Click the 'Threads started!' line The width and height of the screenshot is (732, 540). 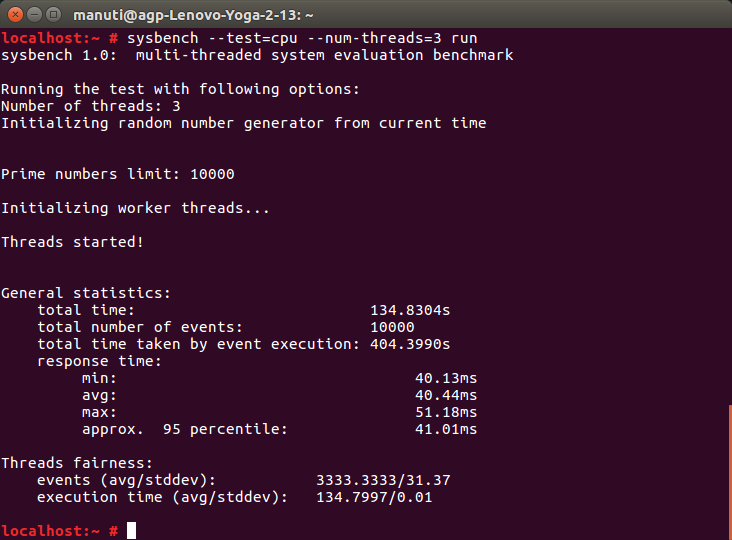pos(72,242)
